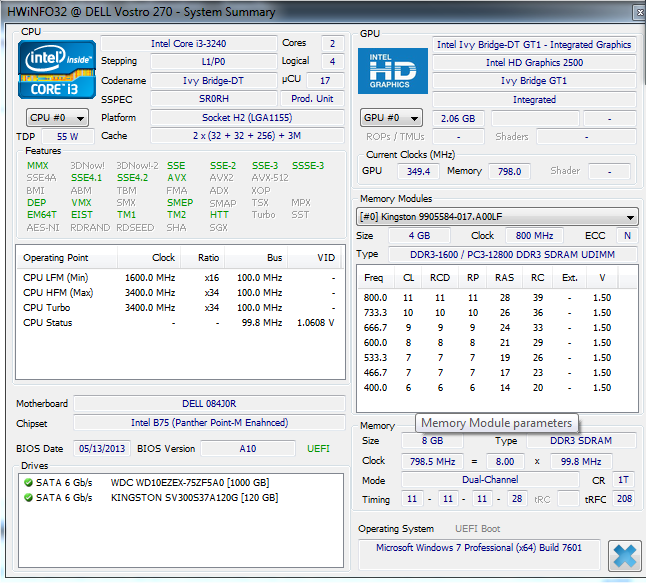The height and width of the screenshot is (583, 646).
Task: Close the summary with the blue X button
Action: tap(623, 554)
